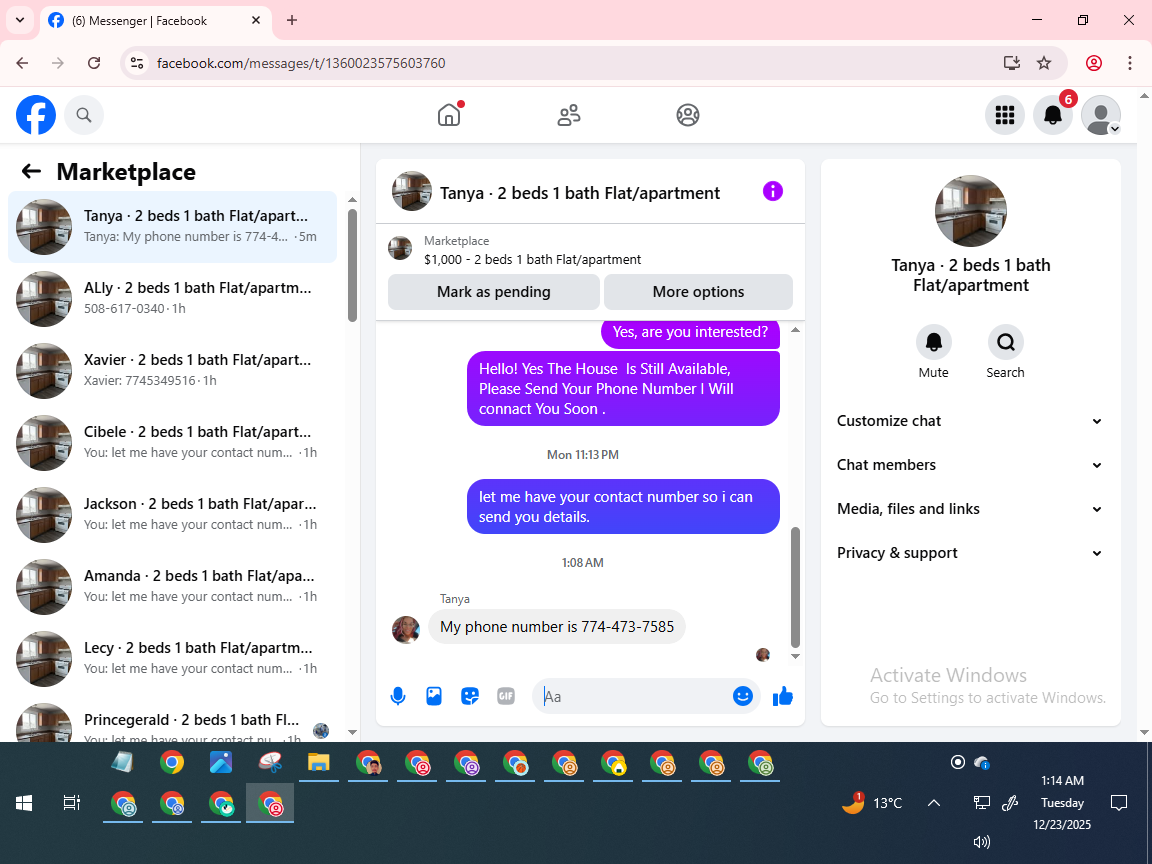Expand Media, files and links section
The width and height of the screenshot is (1152, 864).
[x=970, y=509]
